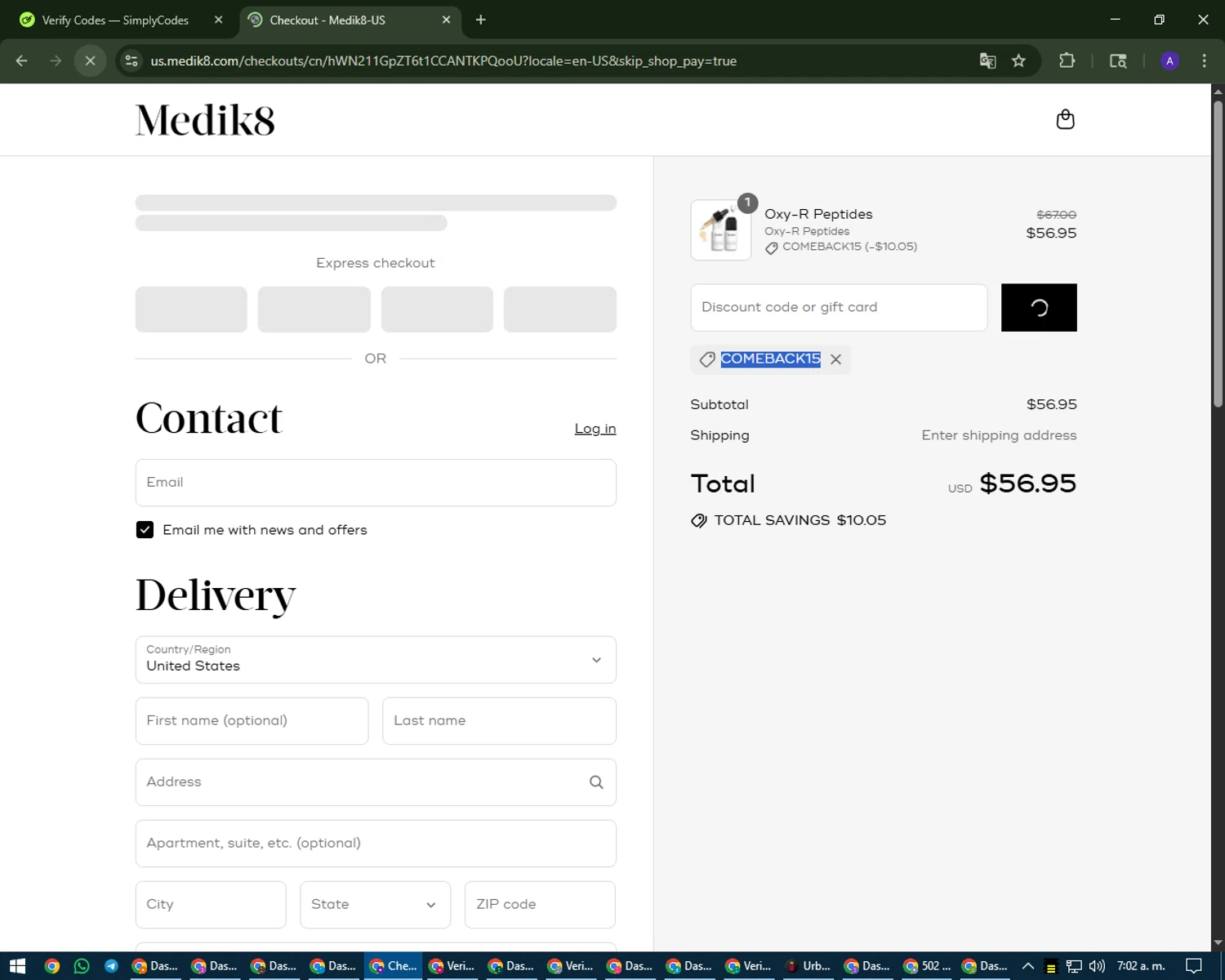Open the Windows notification center
1225x980 pixels.
1194,966
